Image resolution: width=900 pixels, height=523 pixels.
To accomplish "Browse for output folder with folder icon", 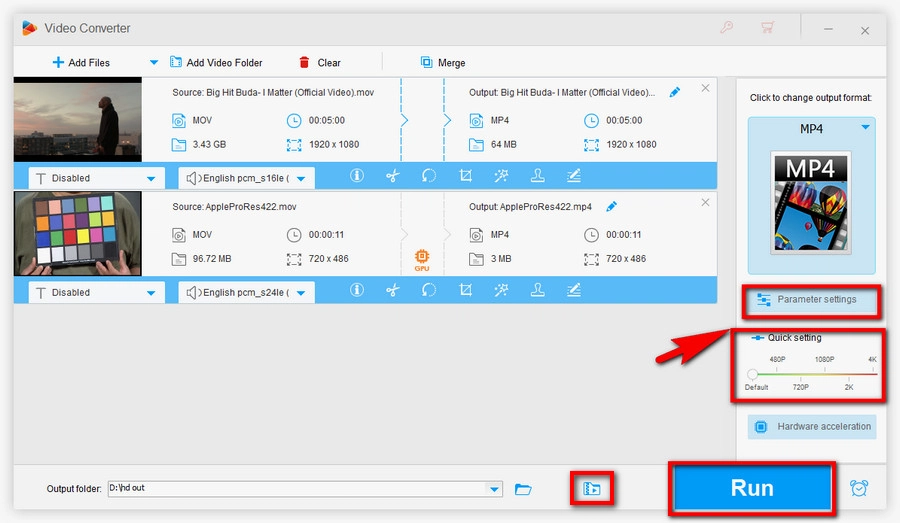I will click(x=523, y=489).
